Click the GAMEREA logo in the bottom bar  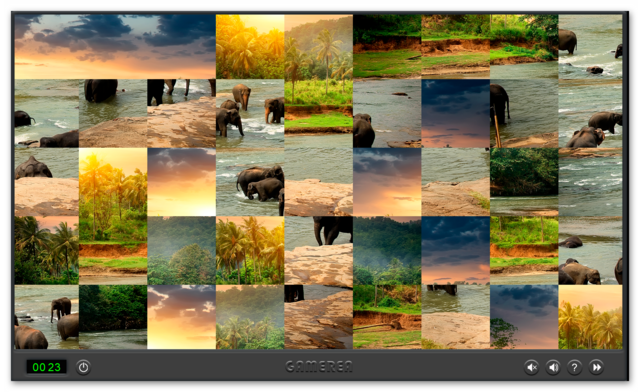click(319, 366)
